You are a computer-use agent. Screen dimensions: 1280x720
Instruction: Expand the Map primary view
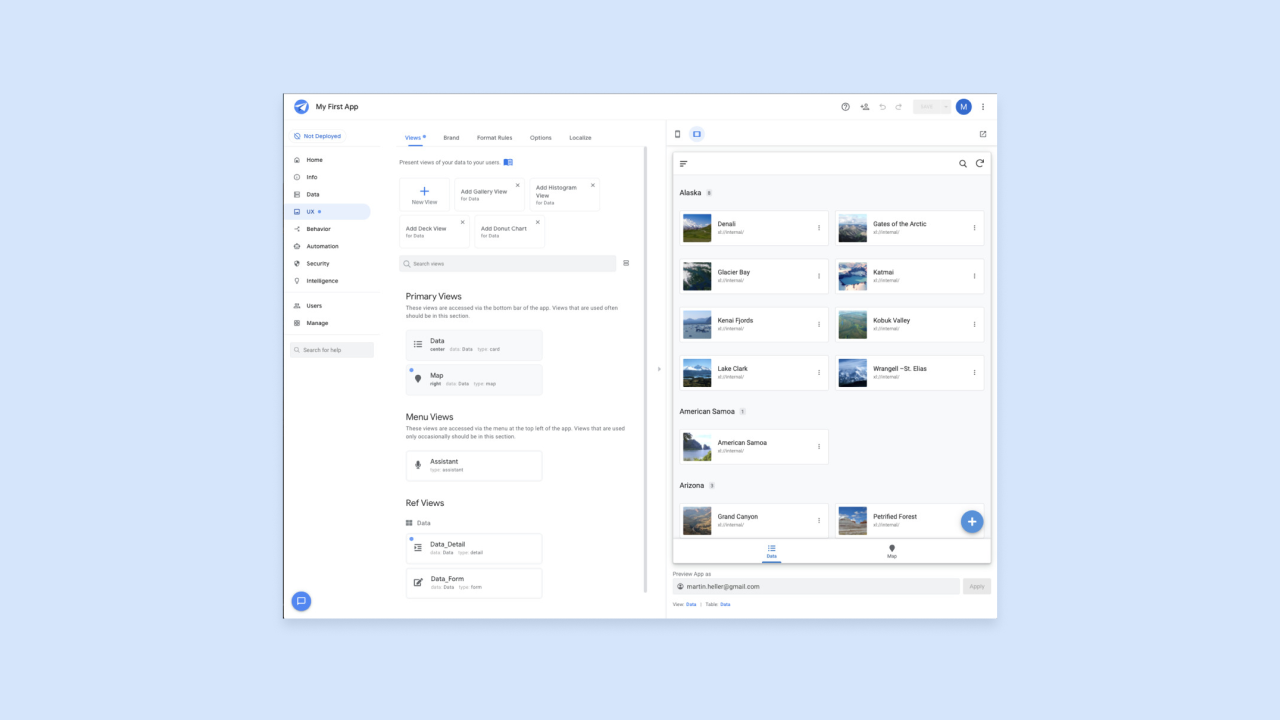[x=474, y=379]
